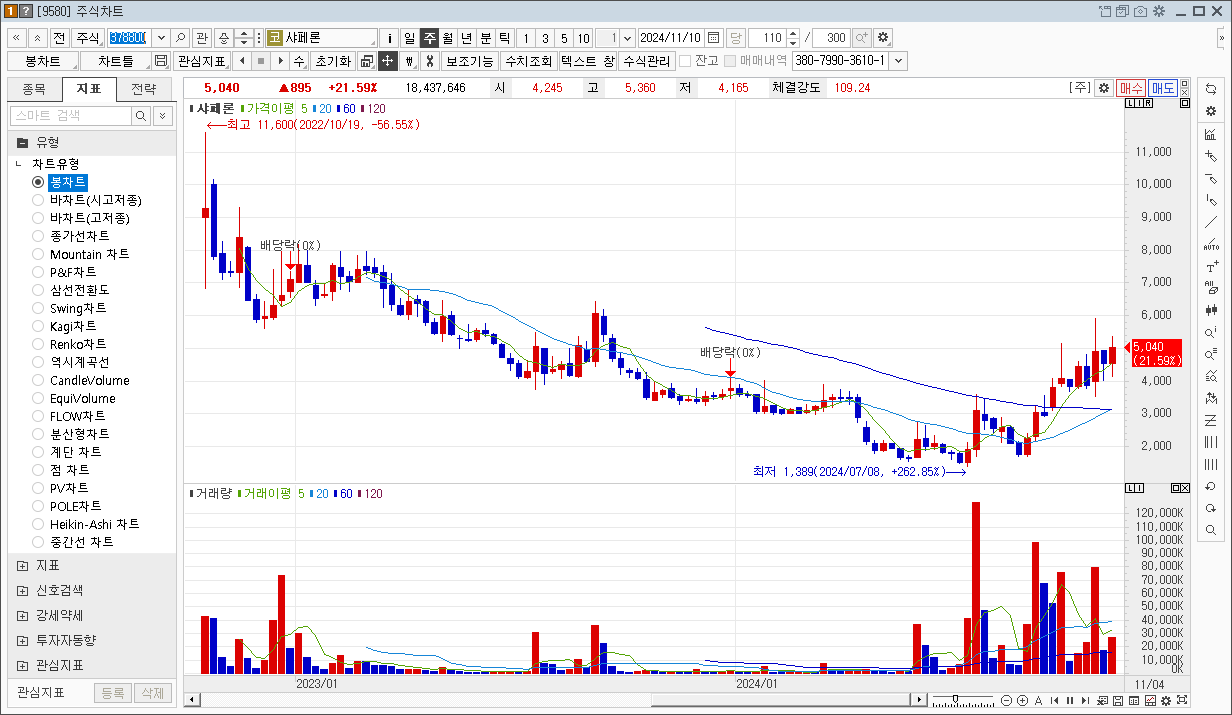The width and height of the screenshot is (1232, 715).
Task: Click redo arrow in right toolbar
Action: 1211,509
